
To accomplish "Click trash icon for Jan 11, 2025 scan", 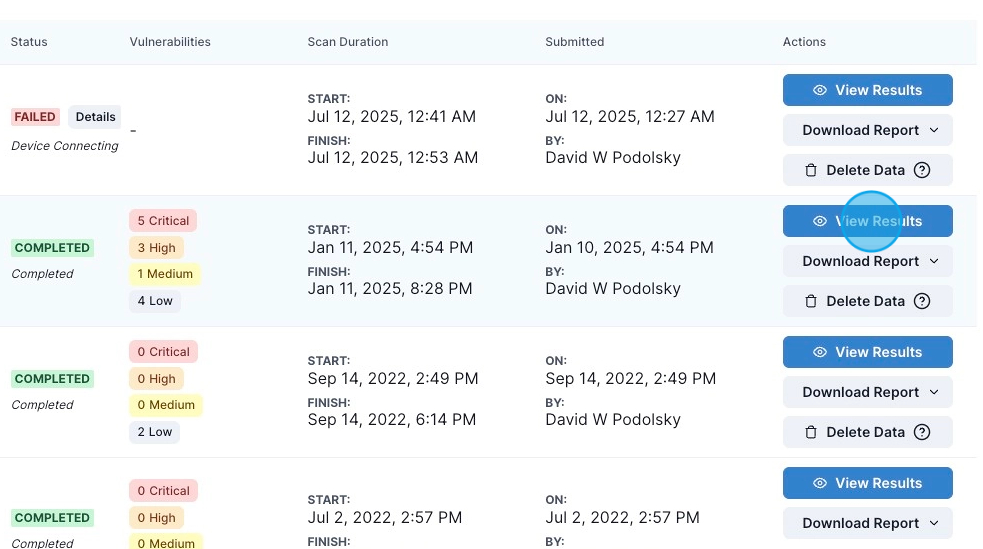I will (x=811, y=301).
